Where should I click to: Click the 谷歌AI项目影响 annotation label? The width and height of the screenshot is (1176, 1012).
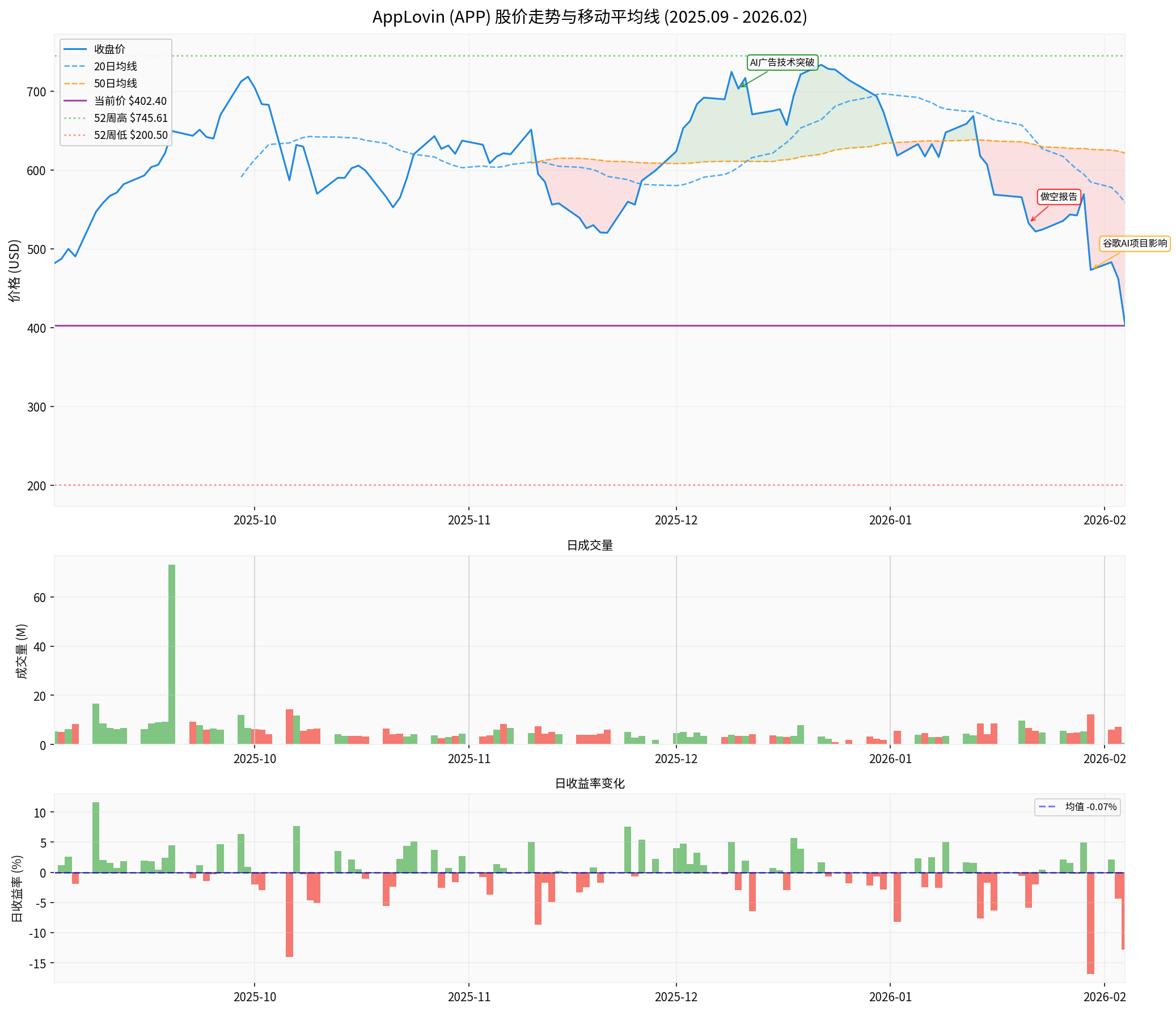[x=1135, y=243]
